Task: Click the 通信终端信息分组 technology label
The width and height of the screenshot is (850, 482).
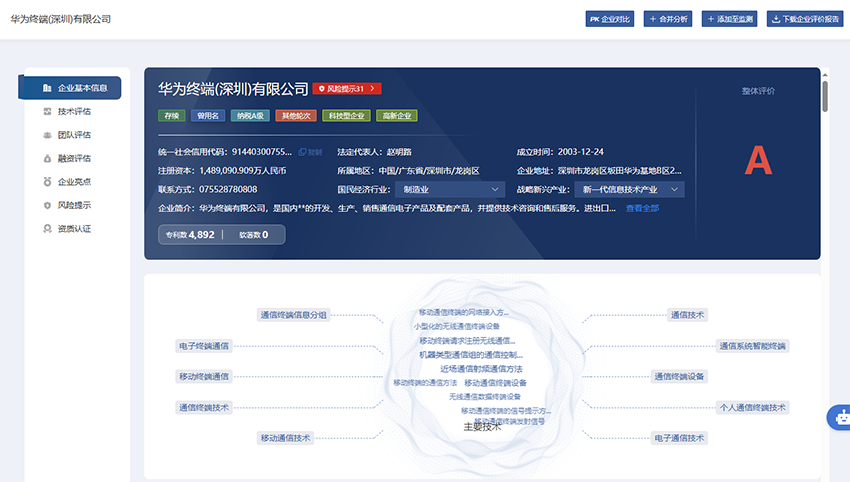Action: 293,315
